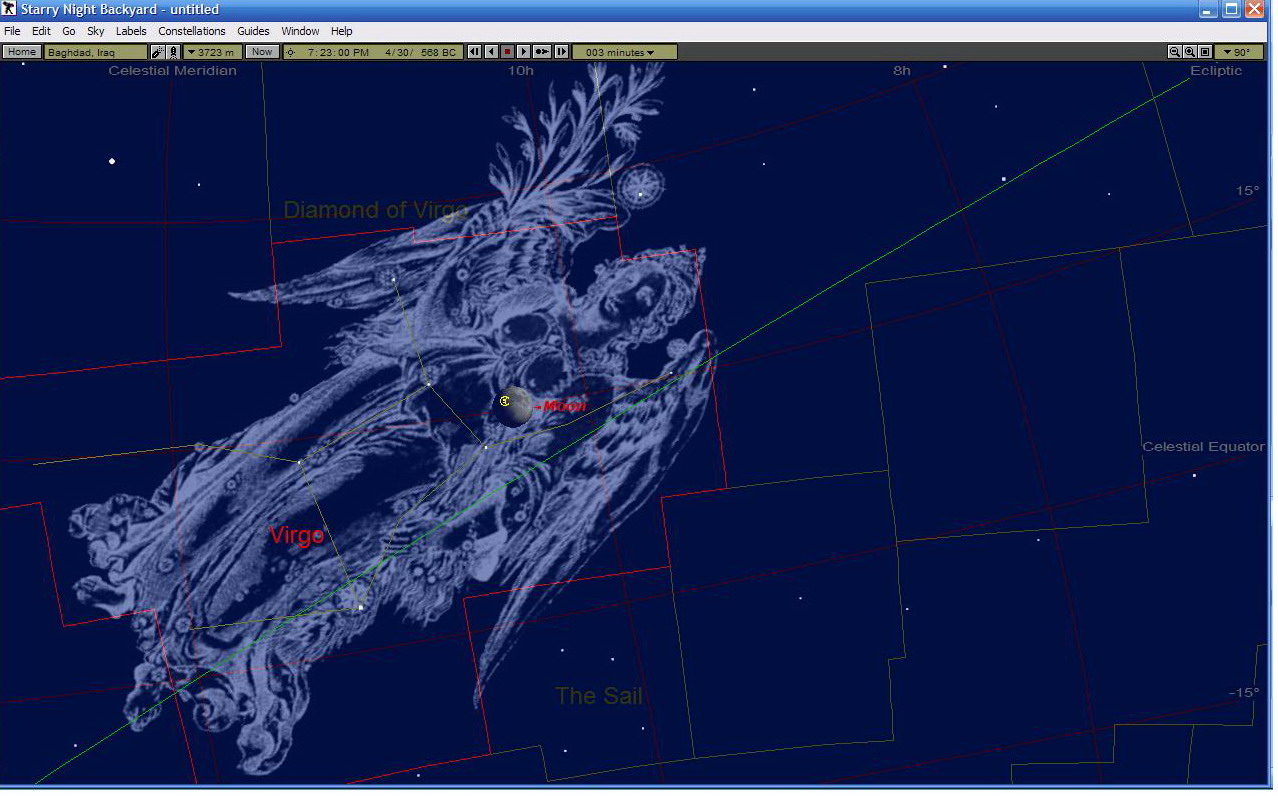This screenshot has height=796, width=1278.
Task: Click the real-time flow button
Action: (x=542, y=52)
